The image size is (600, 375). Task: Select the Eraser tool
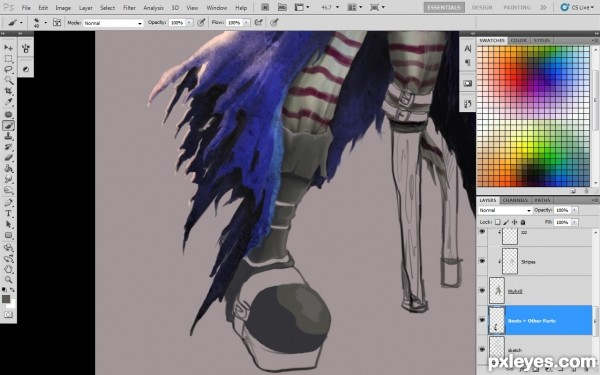8,158
